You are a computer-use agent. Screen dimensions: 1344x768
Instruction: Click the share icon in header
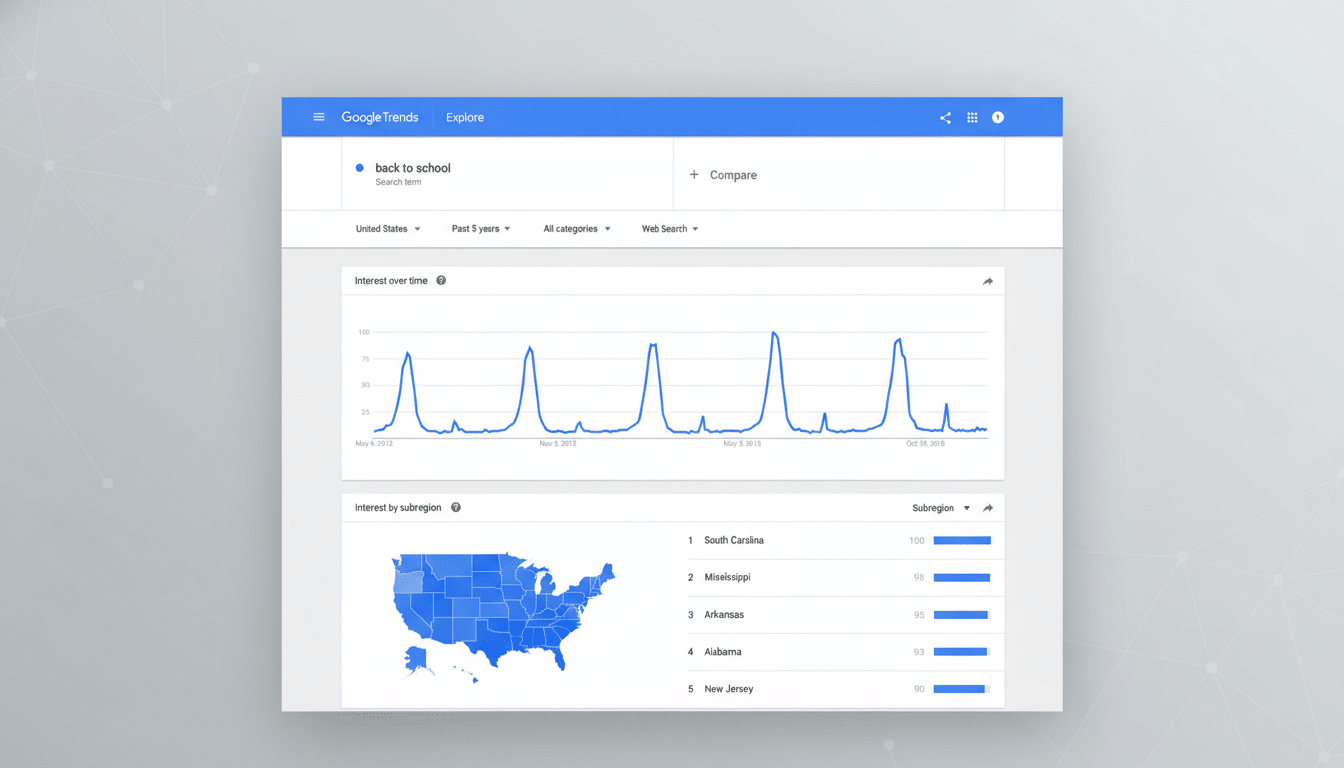945,118
